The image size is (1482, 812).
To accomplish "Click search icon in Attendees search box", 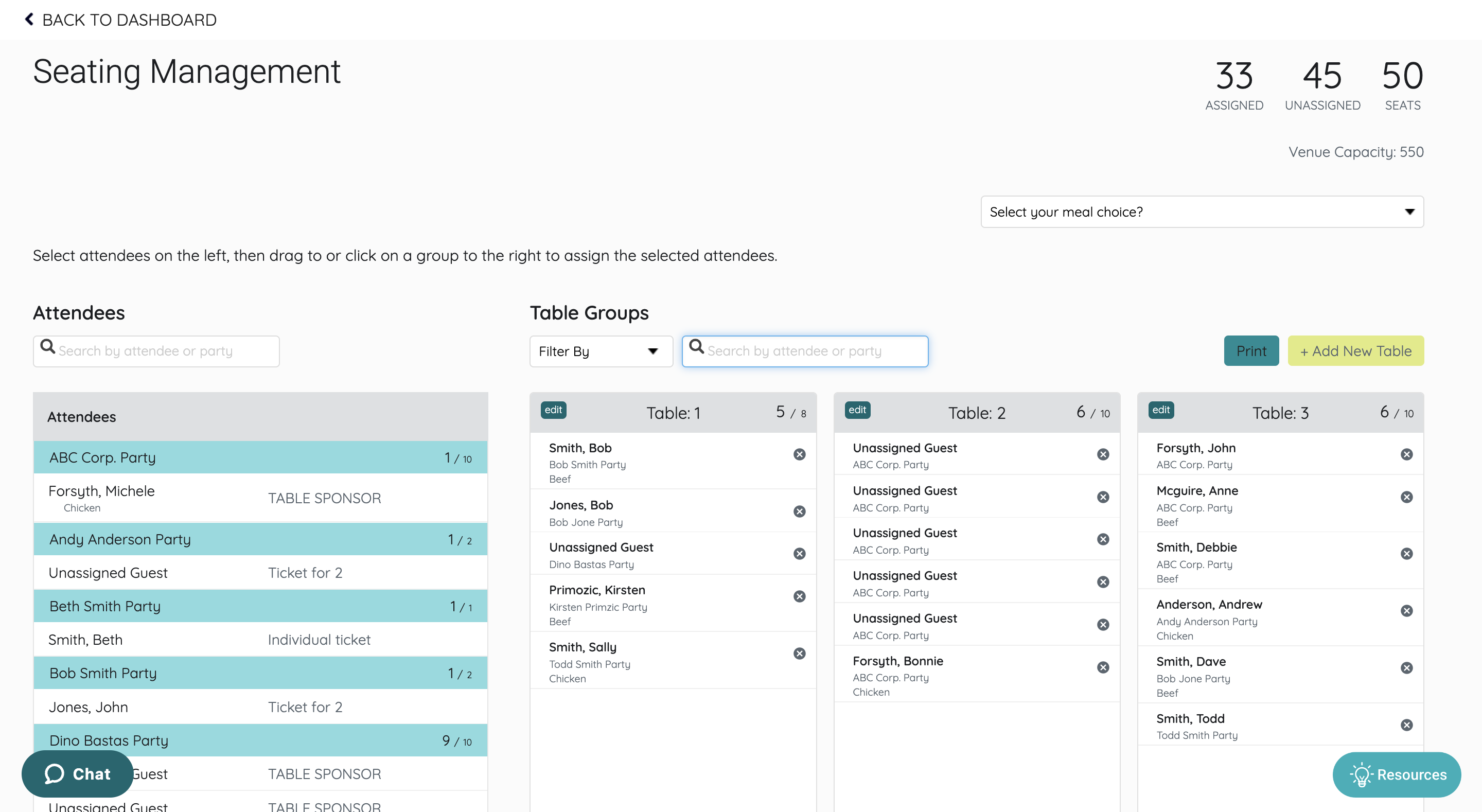I will (x=48, y=347).
